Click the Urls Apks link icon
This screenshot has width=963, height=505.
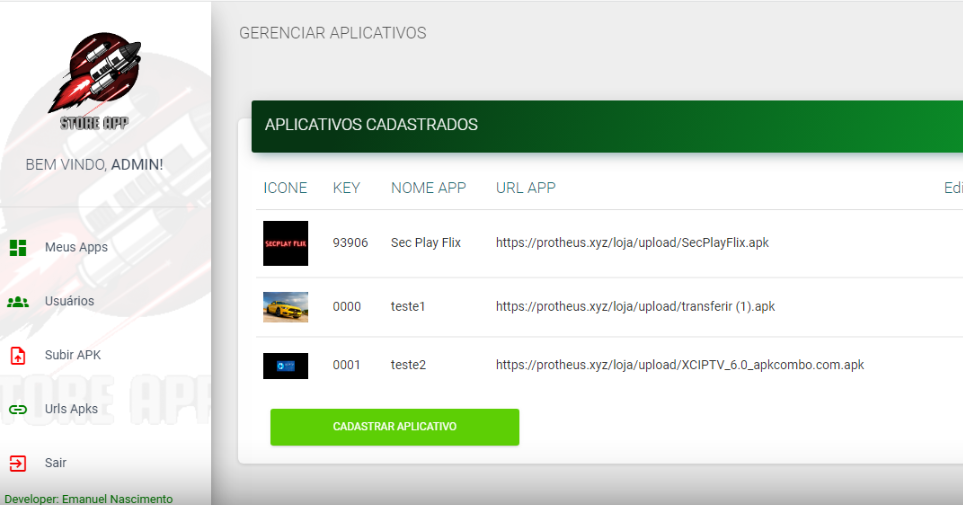click(18, 409)
